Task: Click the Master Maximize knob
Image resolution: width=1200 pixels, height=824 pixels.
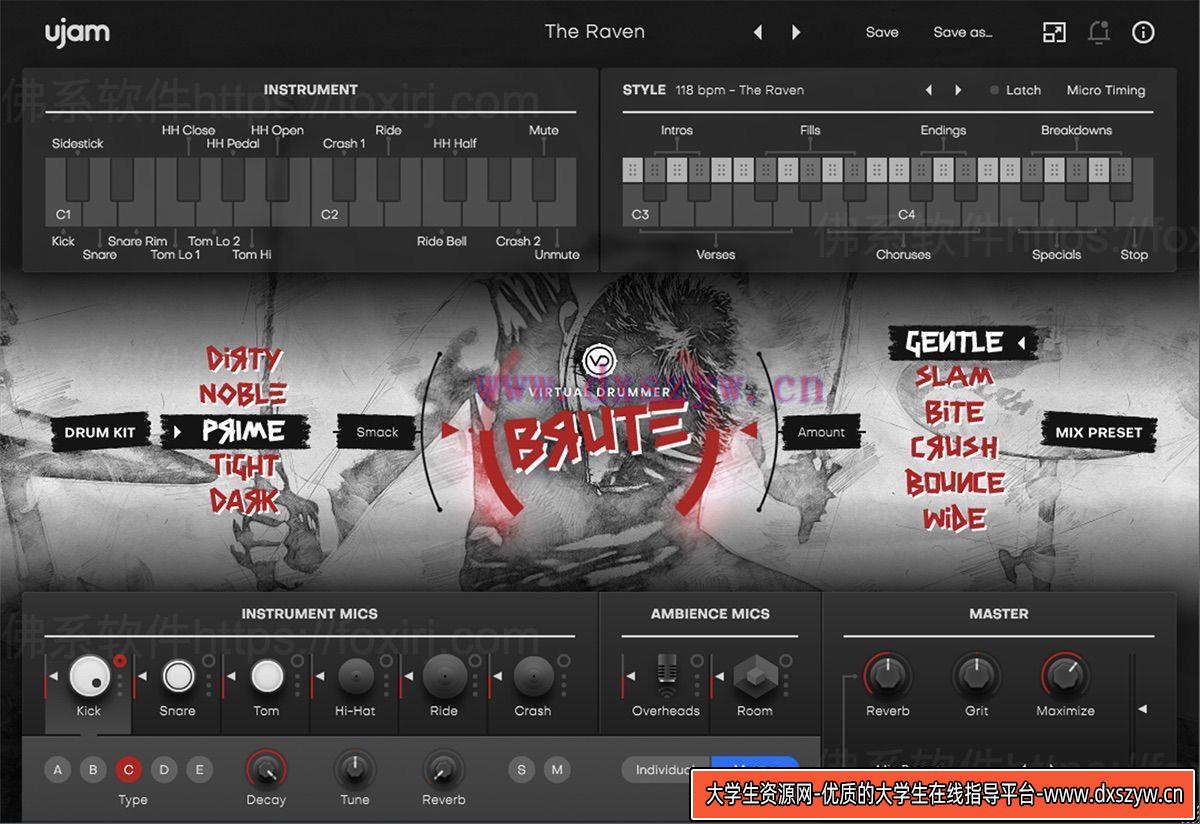Action: 1065,677
